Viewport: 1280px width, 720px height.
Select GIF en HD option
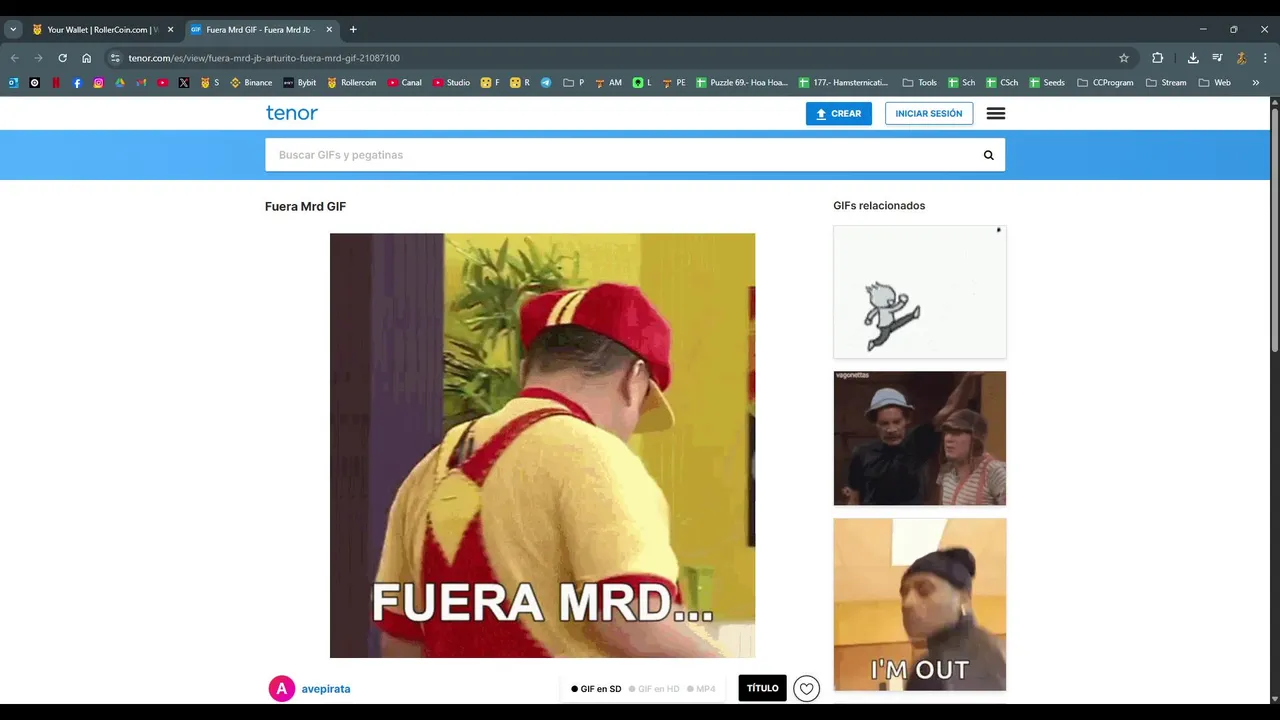point(654,689)
